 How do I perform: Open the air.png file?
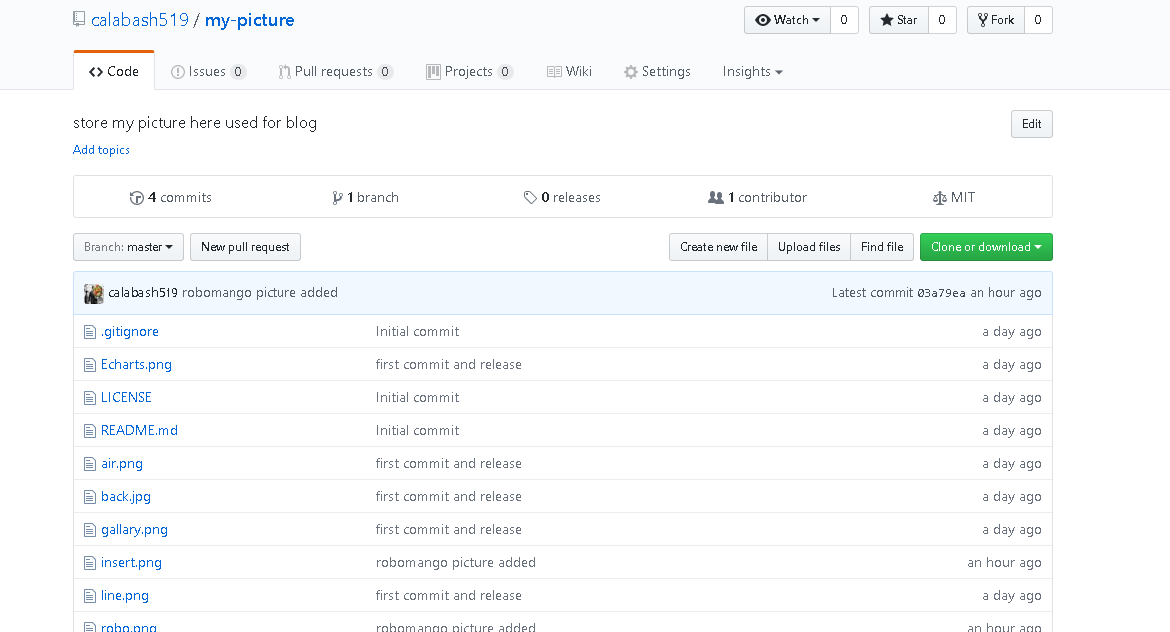tap(122, 463)
